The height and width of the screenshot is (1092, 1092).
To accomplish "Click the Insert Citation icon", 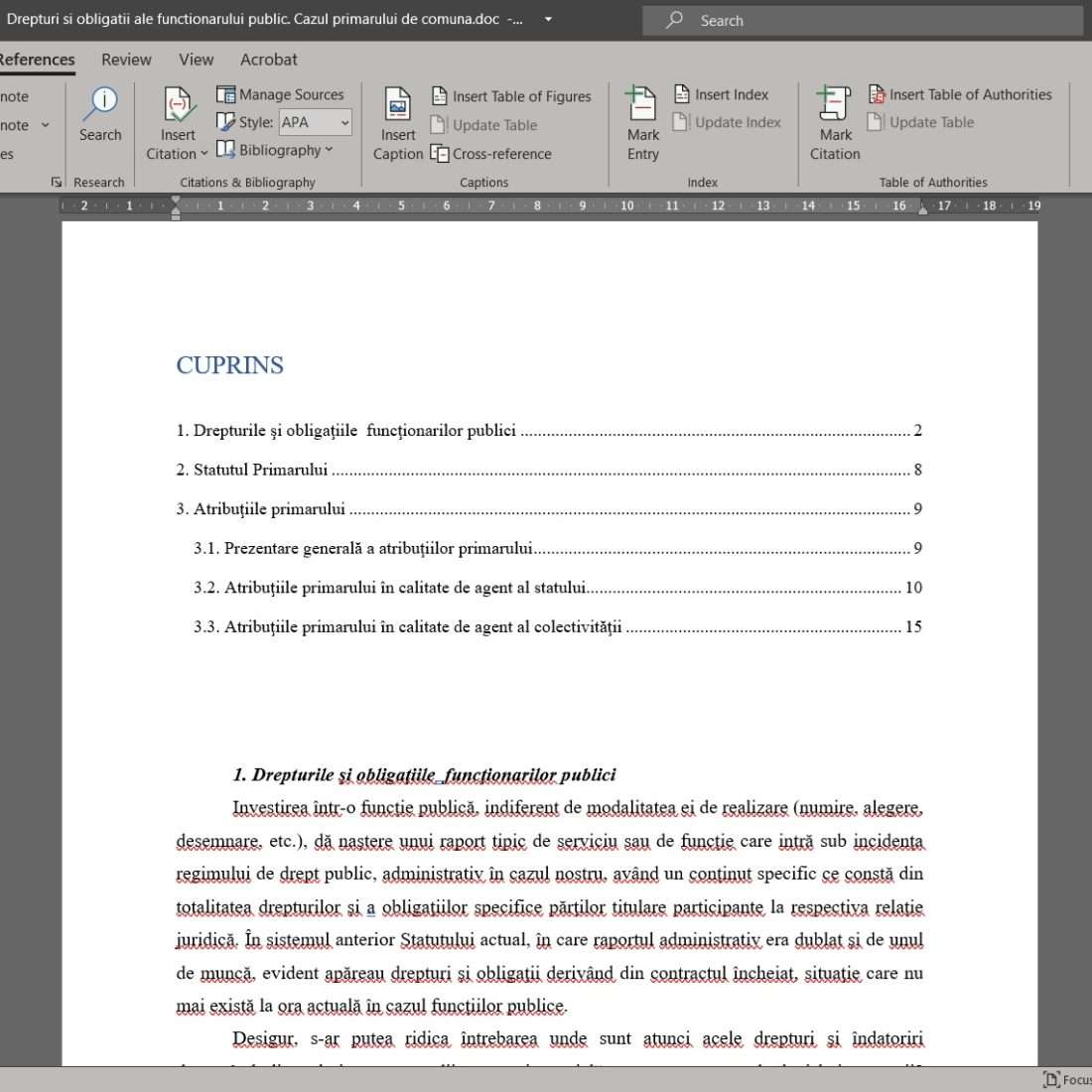I will [179, 105].
